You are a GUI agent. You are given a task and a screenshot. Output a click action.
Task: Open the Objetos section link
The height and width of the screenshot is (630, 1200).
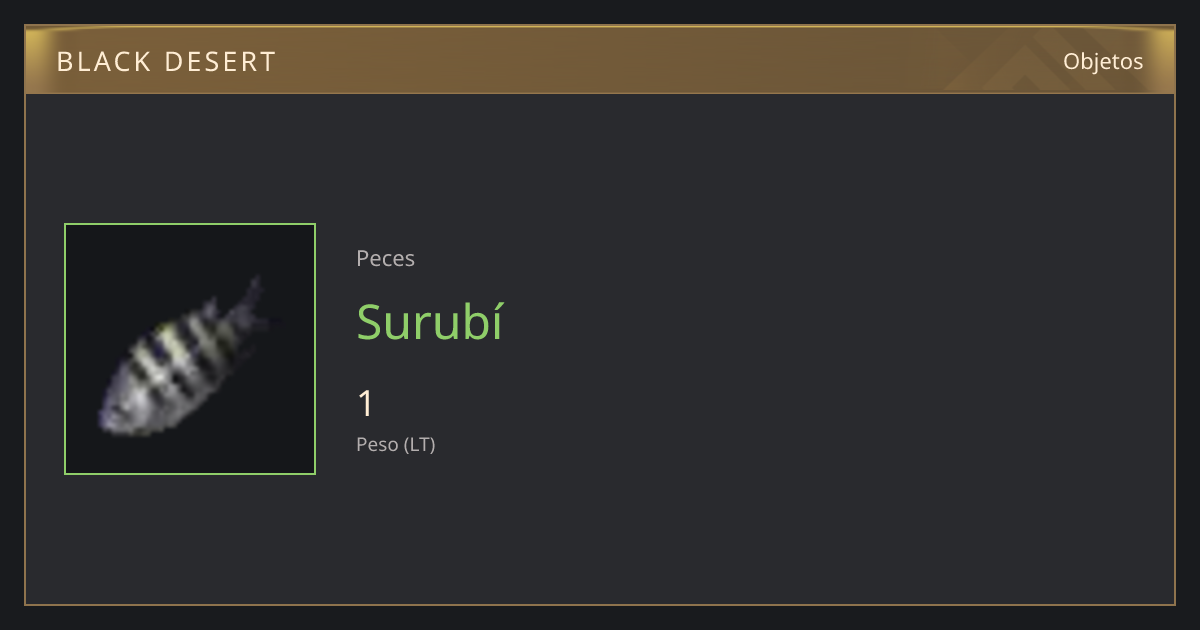[x=1103, y=61]
